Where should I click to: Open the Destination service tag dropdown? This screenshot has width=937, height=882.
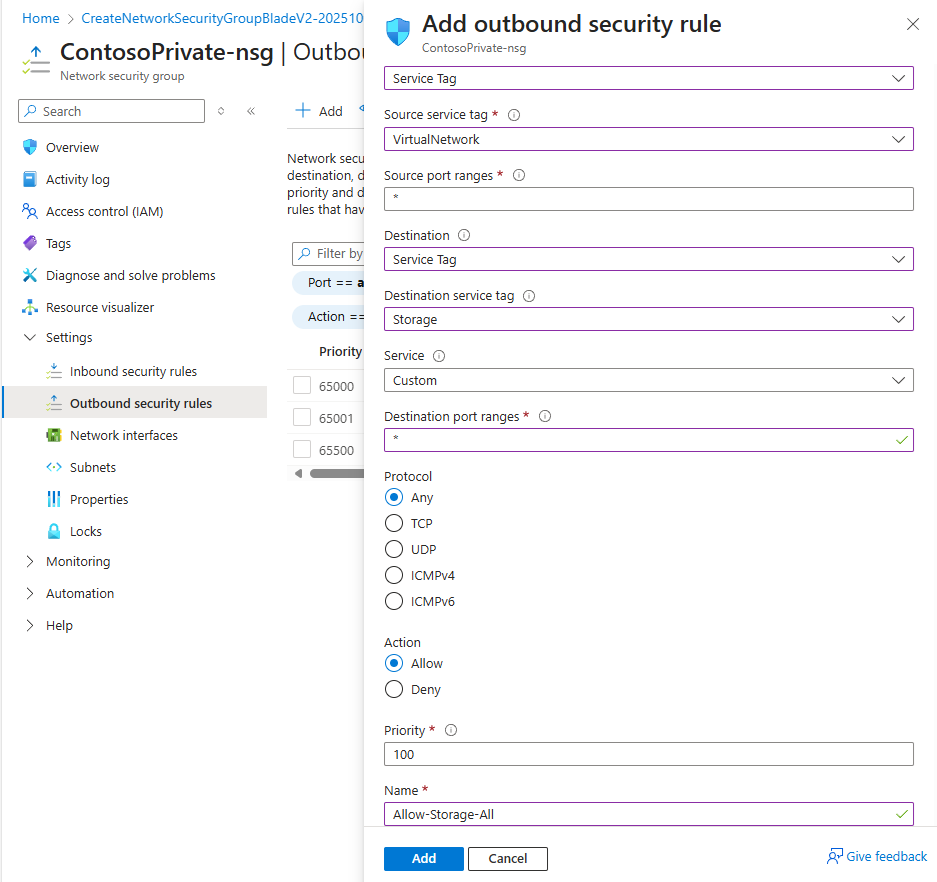[x=648, y=319]
